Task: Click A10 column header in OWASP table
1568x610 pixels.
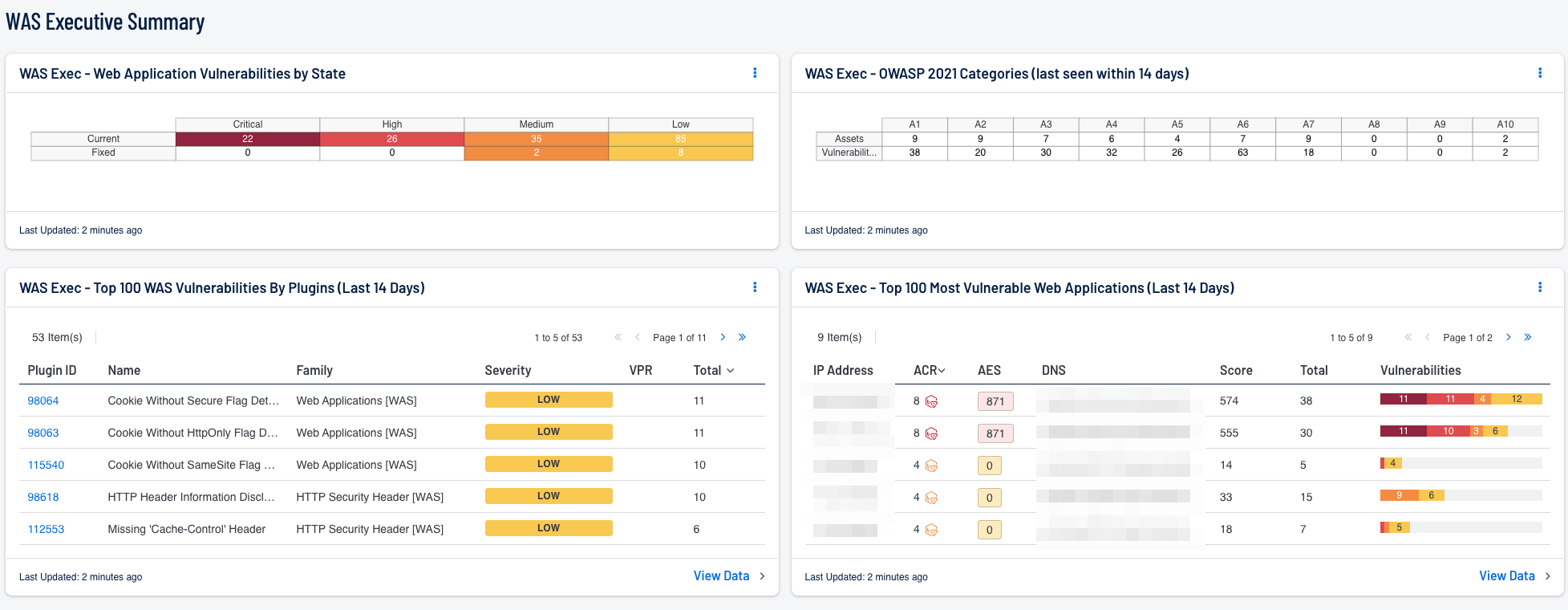Action: [x=1505, y=124]
